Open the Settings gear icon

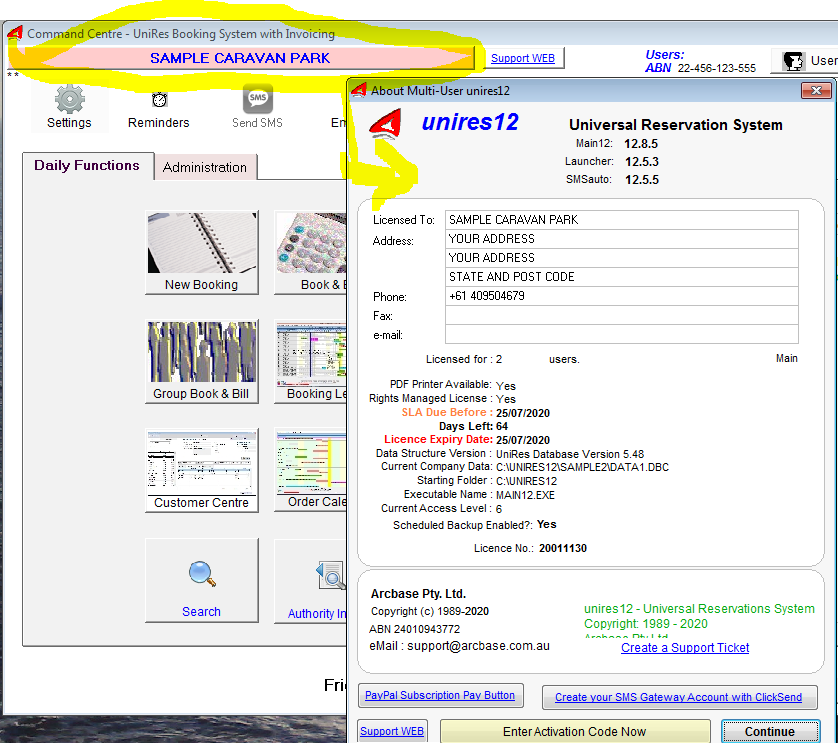pos(69,100)
